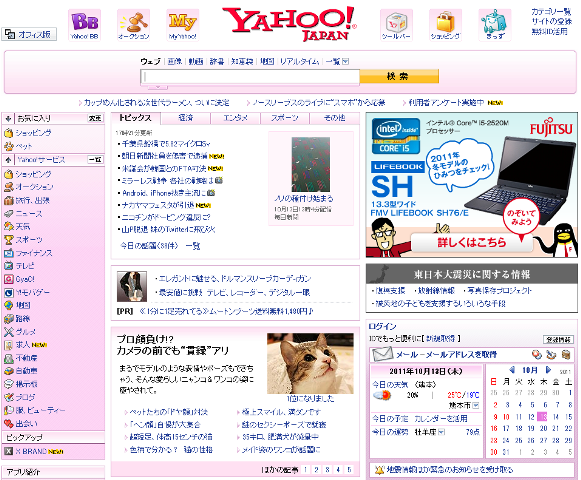Open 路線 in the sidebar
The image size is (581, 480).
click(x=23, y=318)
